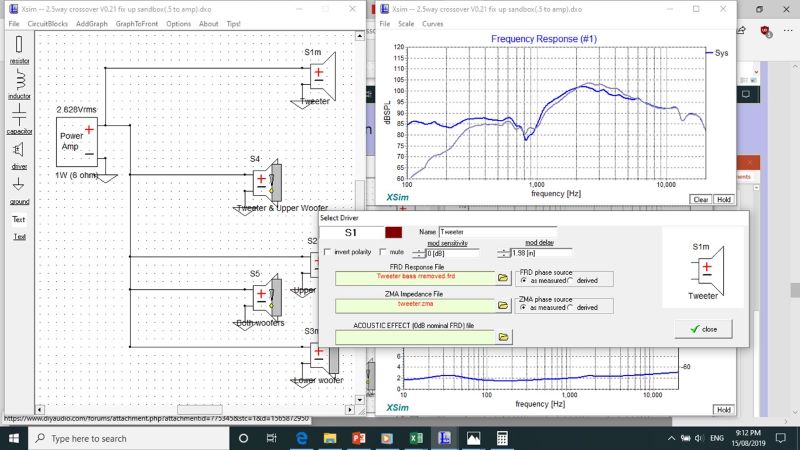Open File Explorer from taskbar
800x450 pixels.
tap(330, 438)
